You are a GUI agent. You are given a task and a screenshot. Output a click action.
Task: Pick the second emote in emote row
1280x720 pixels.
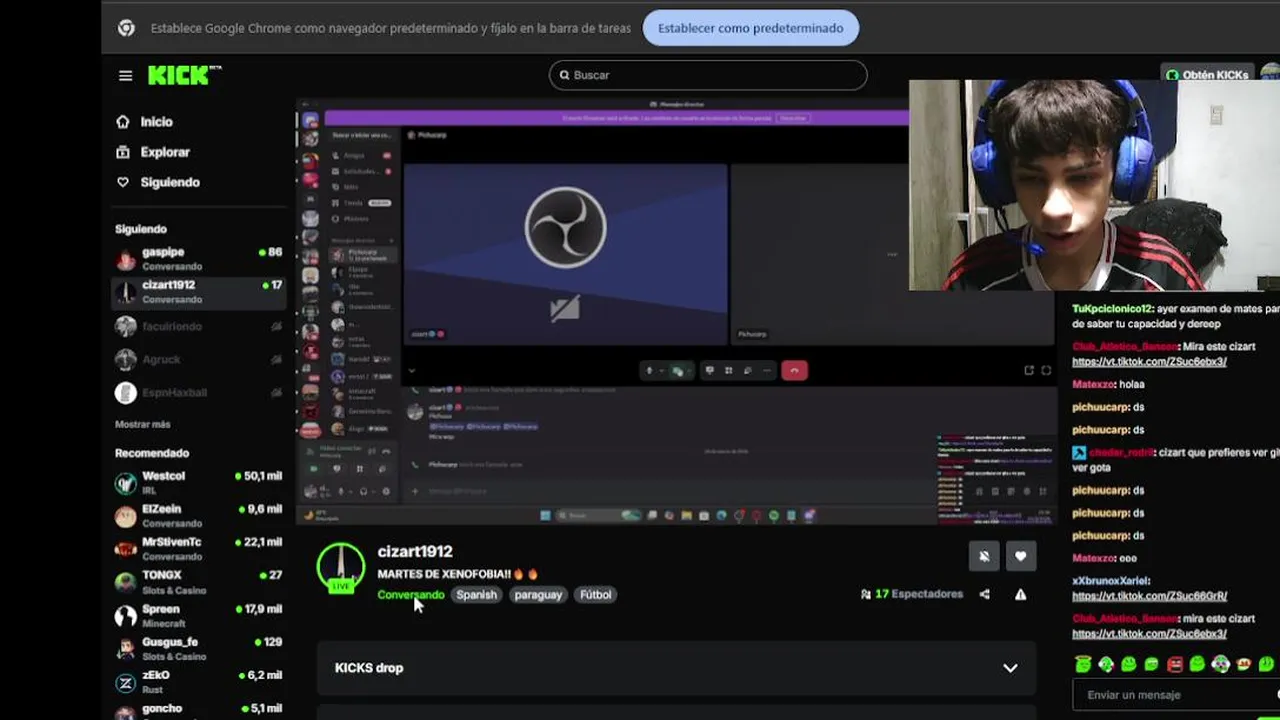pyautogui.click(x=1106, y=664)
